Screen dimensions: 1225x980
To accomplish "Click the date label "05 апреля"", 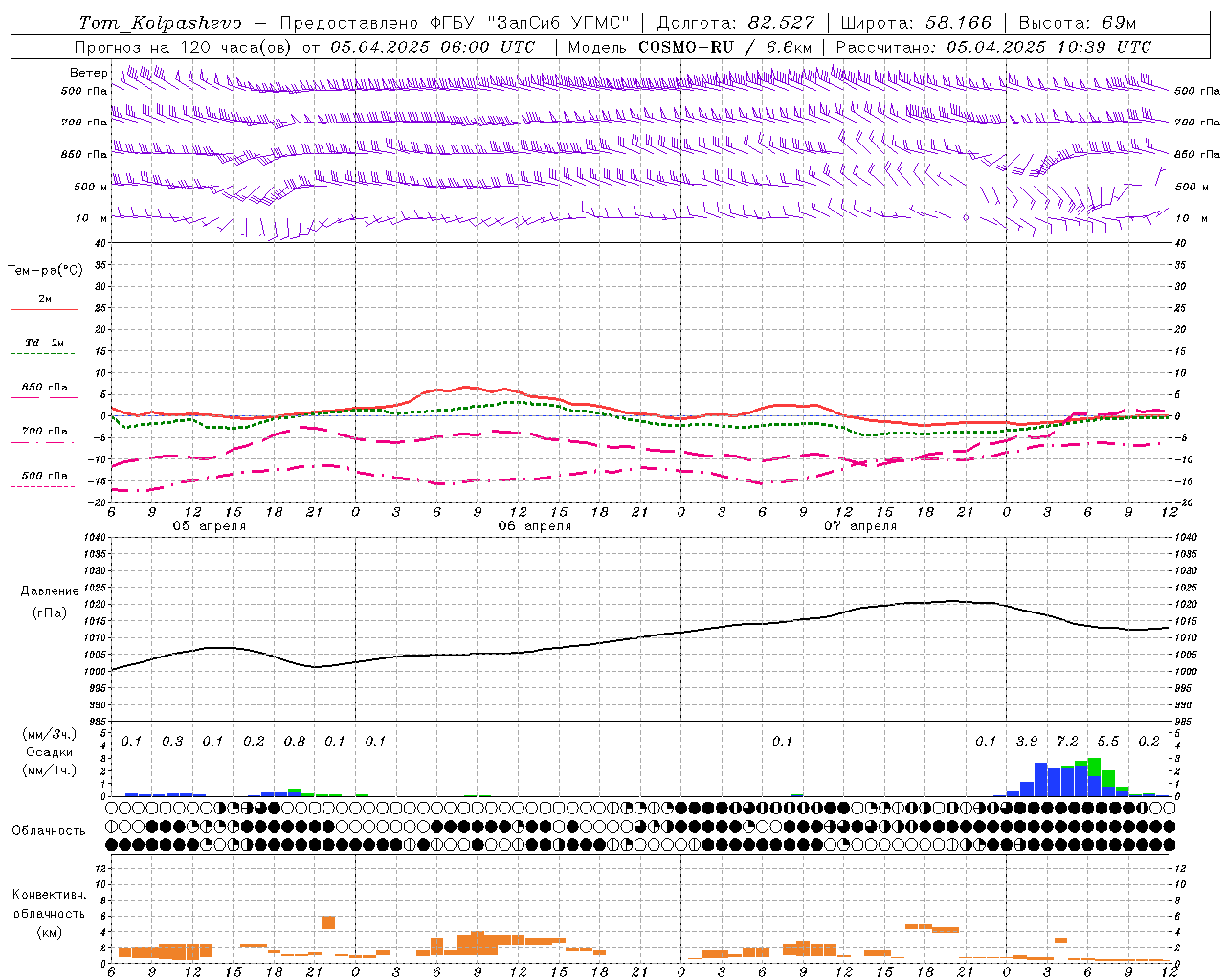I will 209,526.
